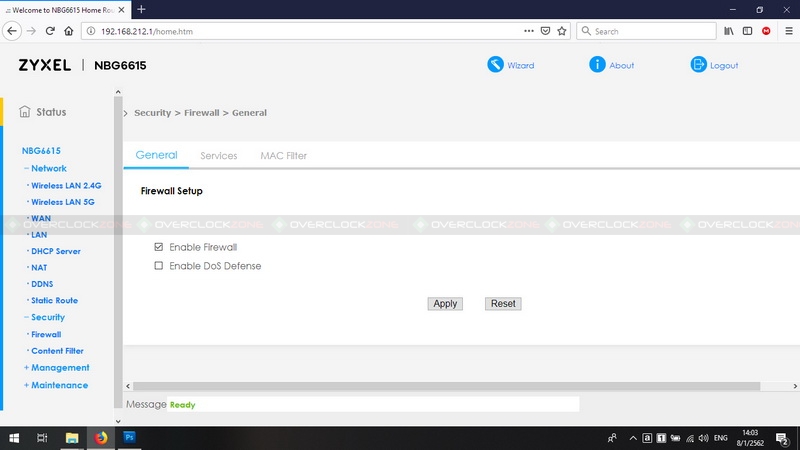Check Enable DoS Defense checkbox
800x450 pixels.
click(159, 266)
